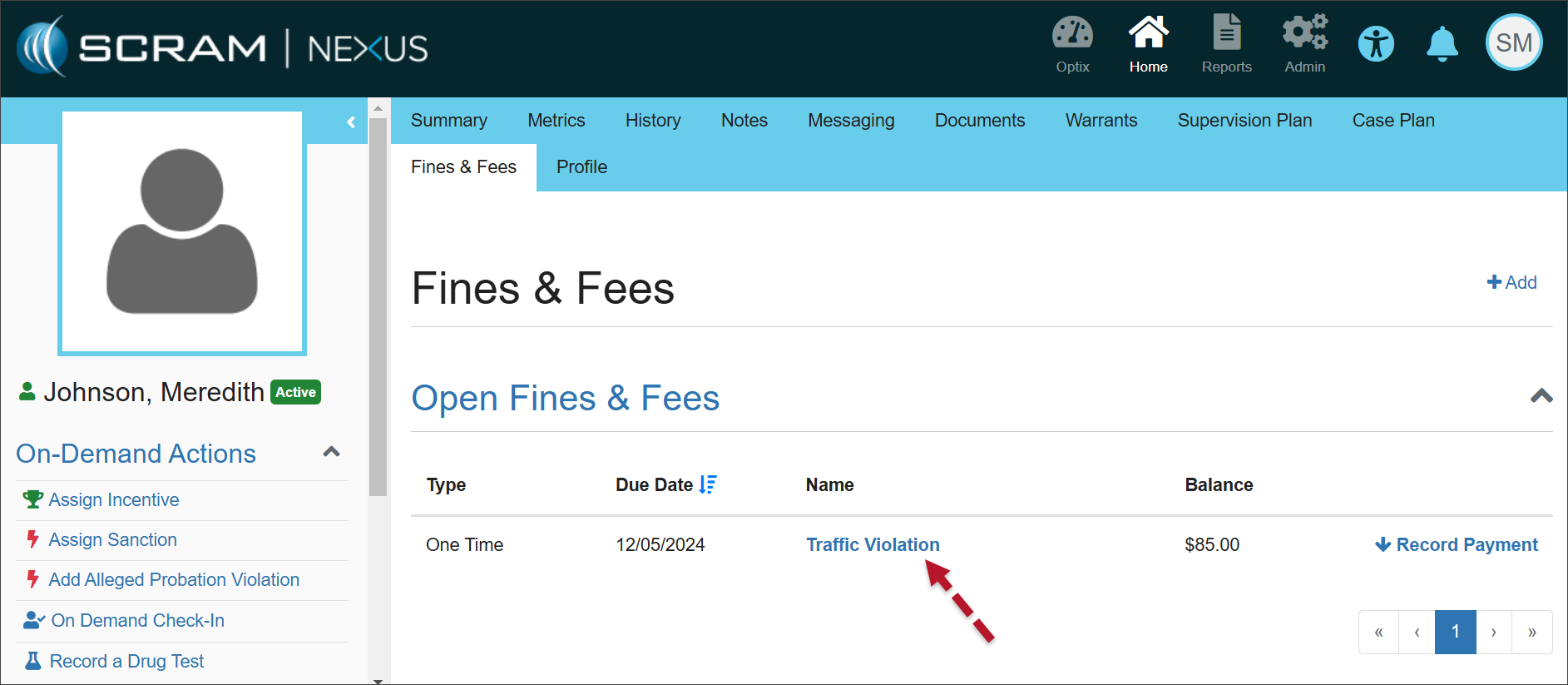
Task: Click the sidebar vertical scrollbar
Action: [x=378, y=306]
